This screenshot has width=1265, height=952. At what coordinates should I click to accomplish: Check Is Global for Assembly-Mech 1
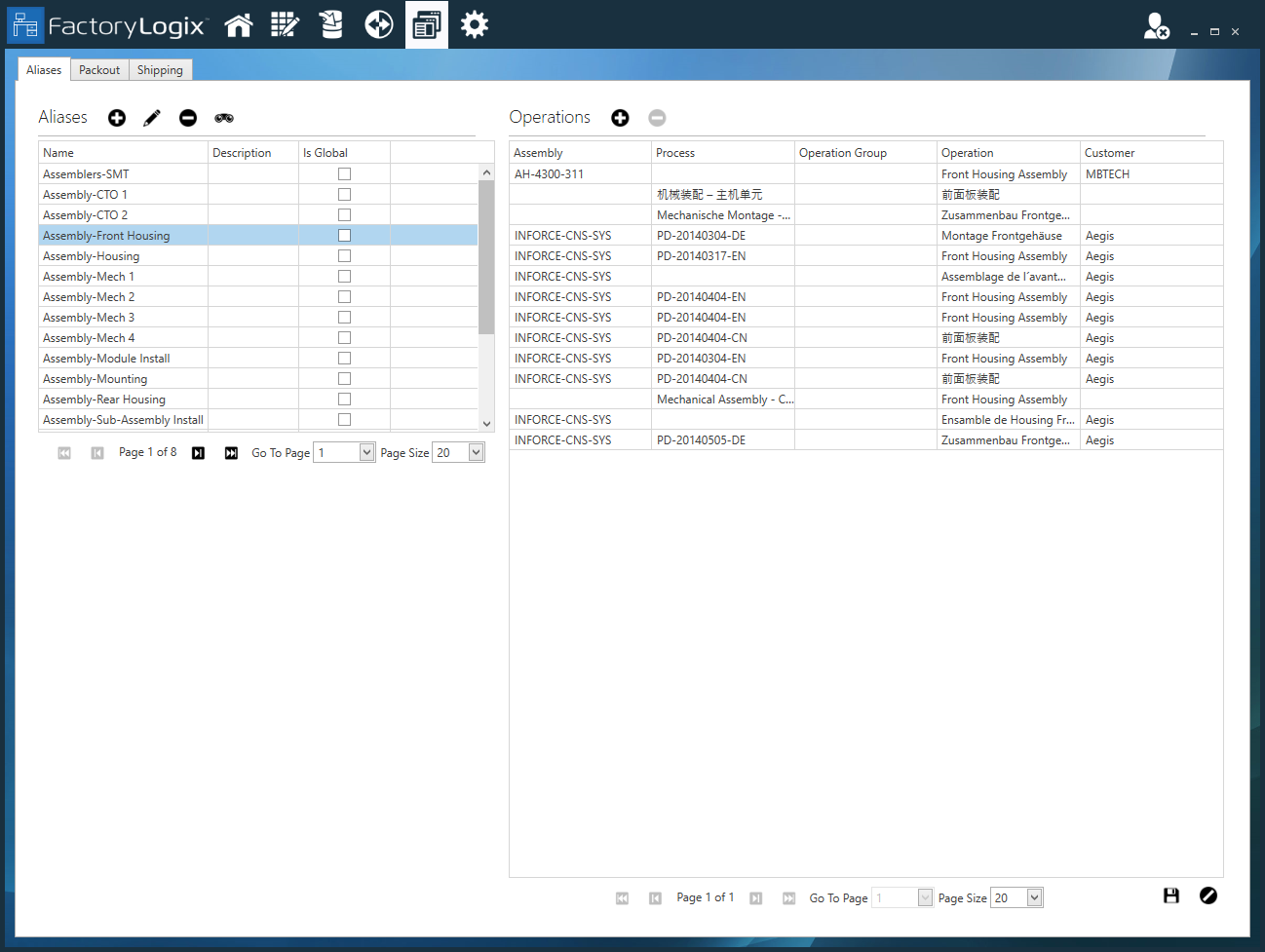point(344,276)
